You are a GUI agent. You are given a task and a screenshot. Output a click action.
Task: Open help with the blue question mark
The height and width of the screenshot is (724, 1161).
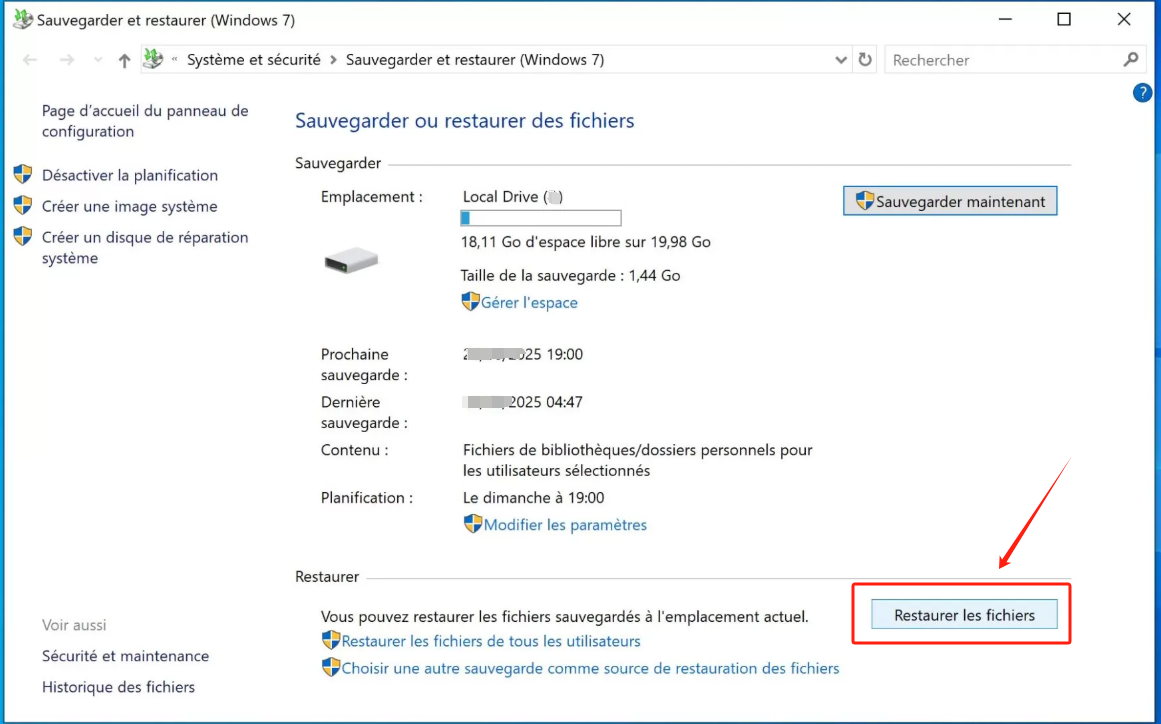pos(1142,93)
